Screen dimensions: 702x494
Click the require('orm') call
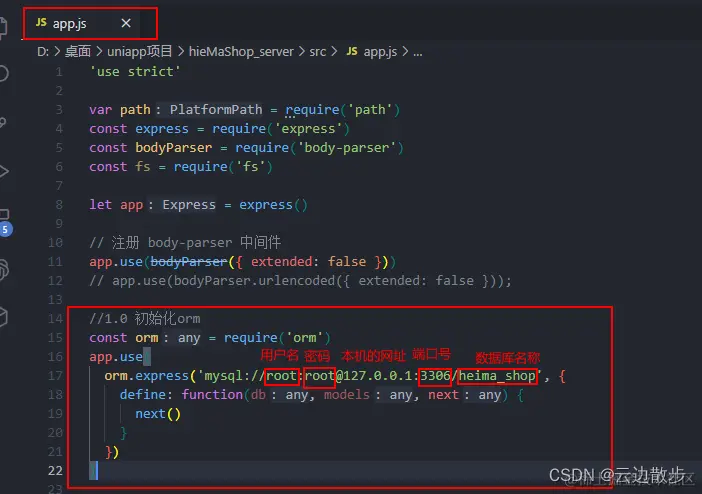pyautogui.click(x=277, y=338)
